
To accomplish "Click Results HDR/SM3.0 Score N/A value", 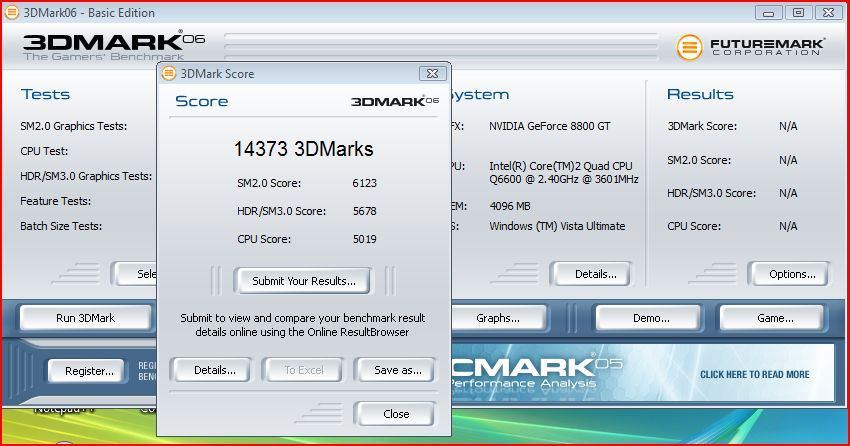I will click(x=788, y=193).
